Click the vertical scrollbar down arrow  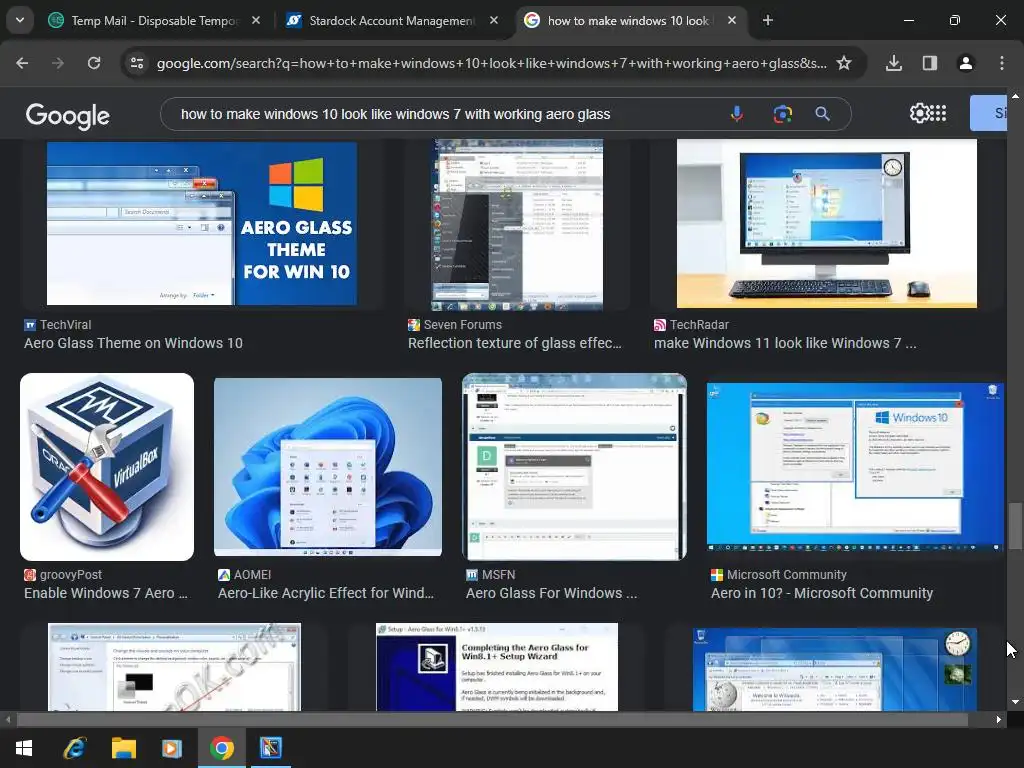point(1015,702)
